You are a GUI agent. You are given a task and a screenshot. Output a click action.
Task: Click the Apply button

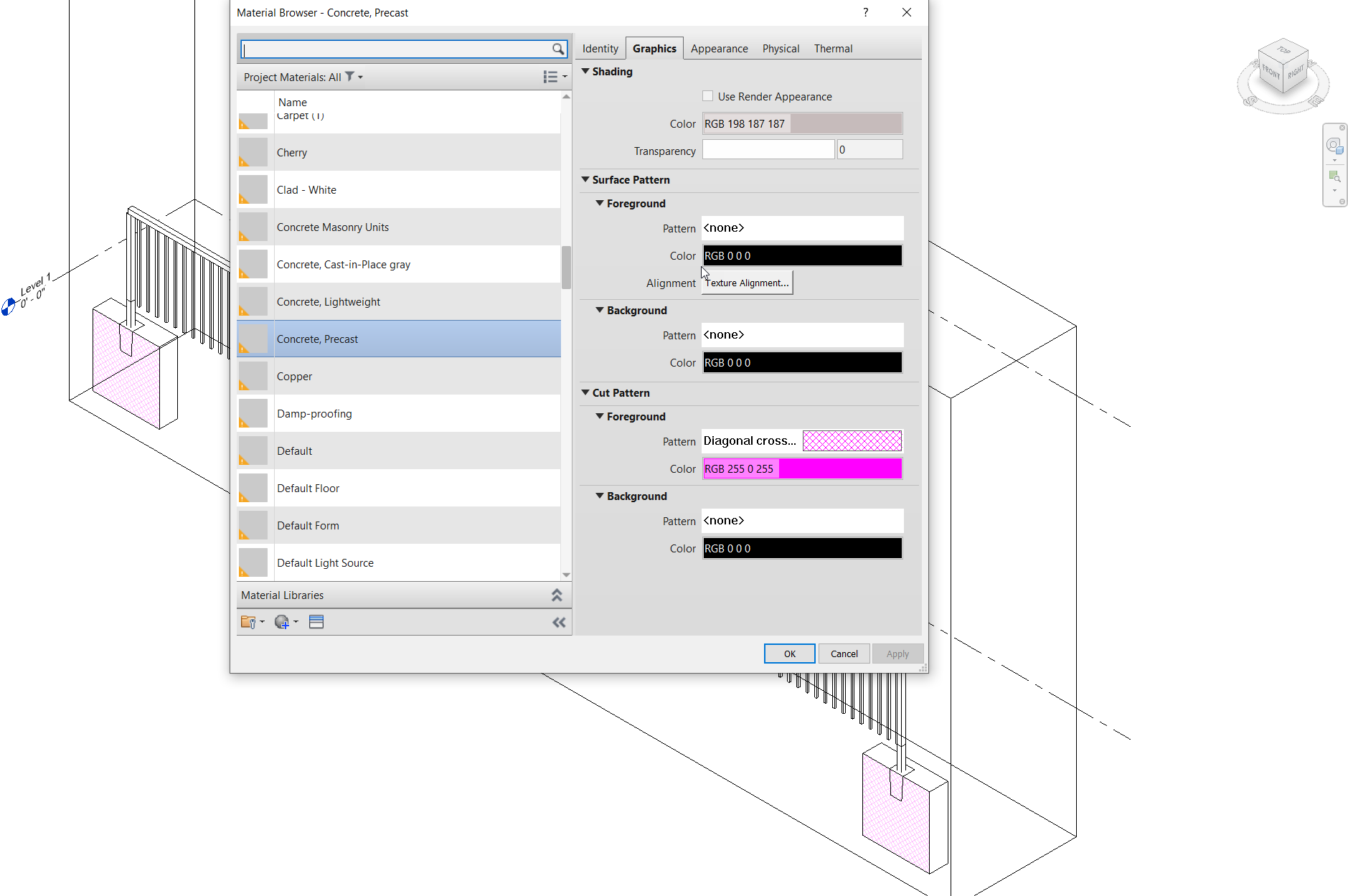897,654
